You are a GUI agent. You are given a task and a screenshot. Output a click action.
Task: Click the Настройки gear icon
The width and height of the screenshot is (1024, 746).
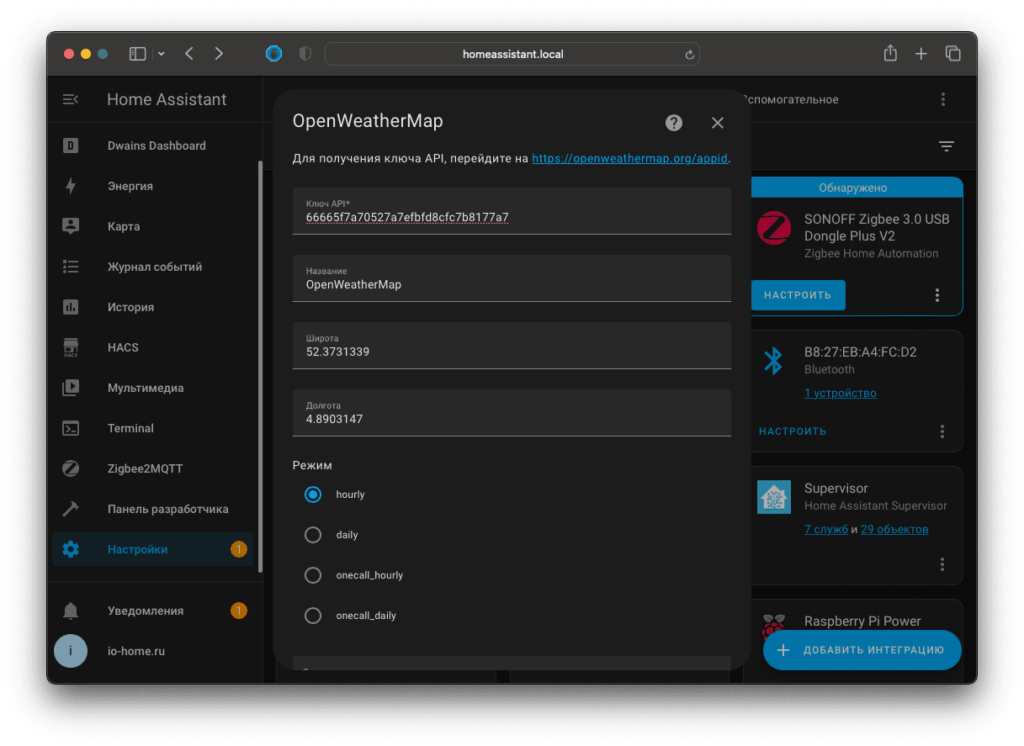(x=71, y=549)
